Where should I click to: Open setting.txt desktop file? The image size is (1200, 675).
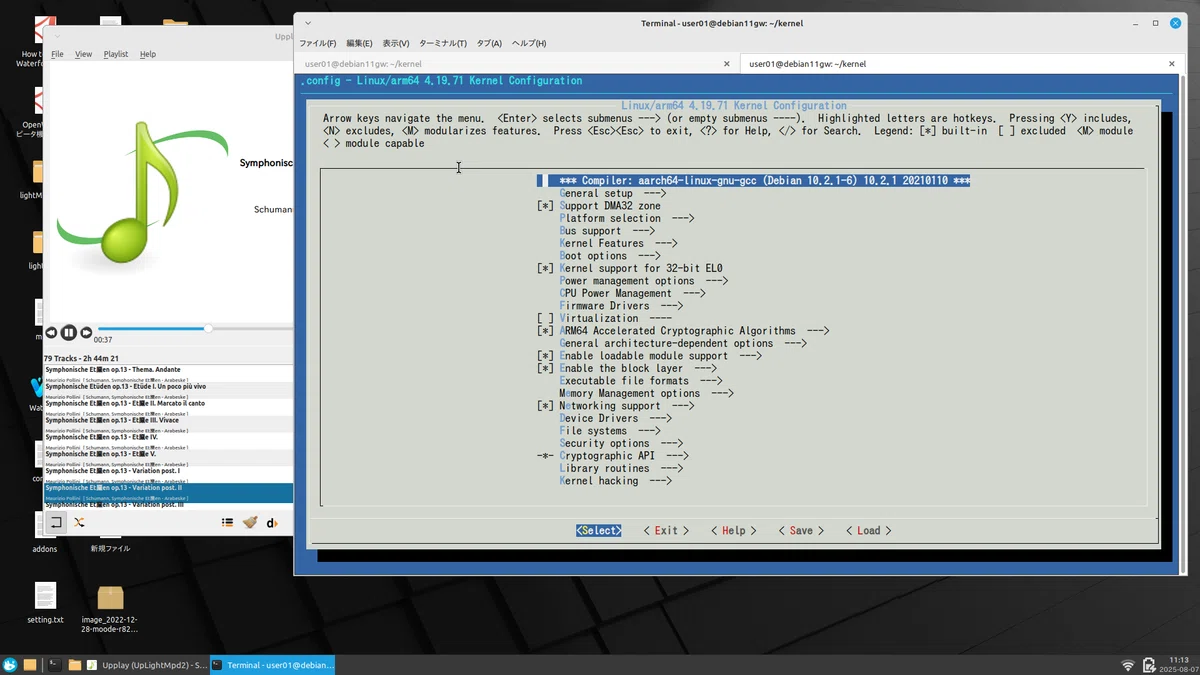coord(45,603)
